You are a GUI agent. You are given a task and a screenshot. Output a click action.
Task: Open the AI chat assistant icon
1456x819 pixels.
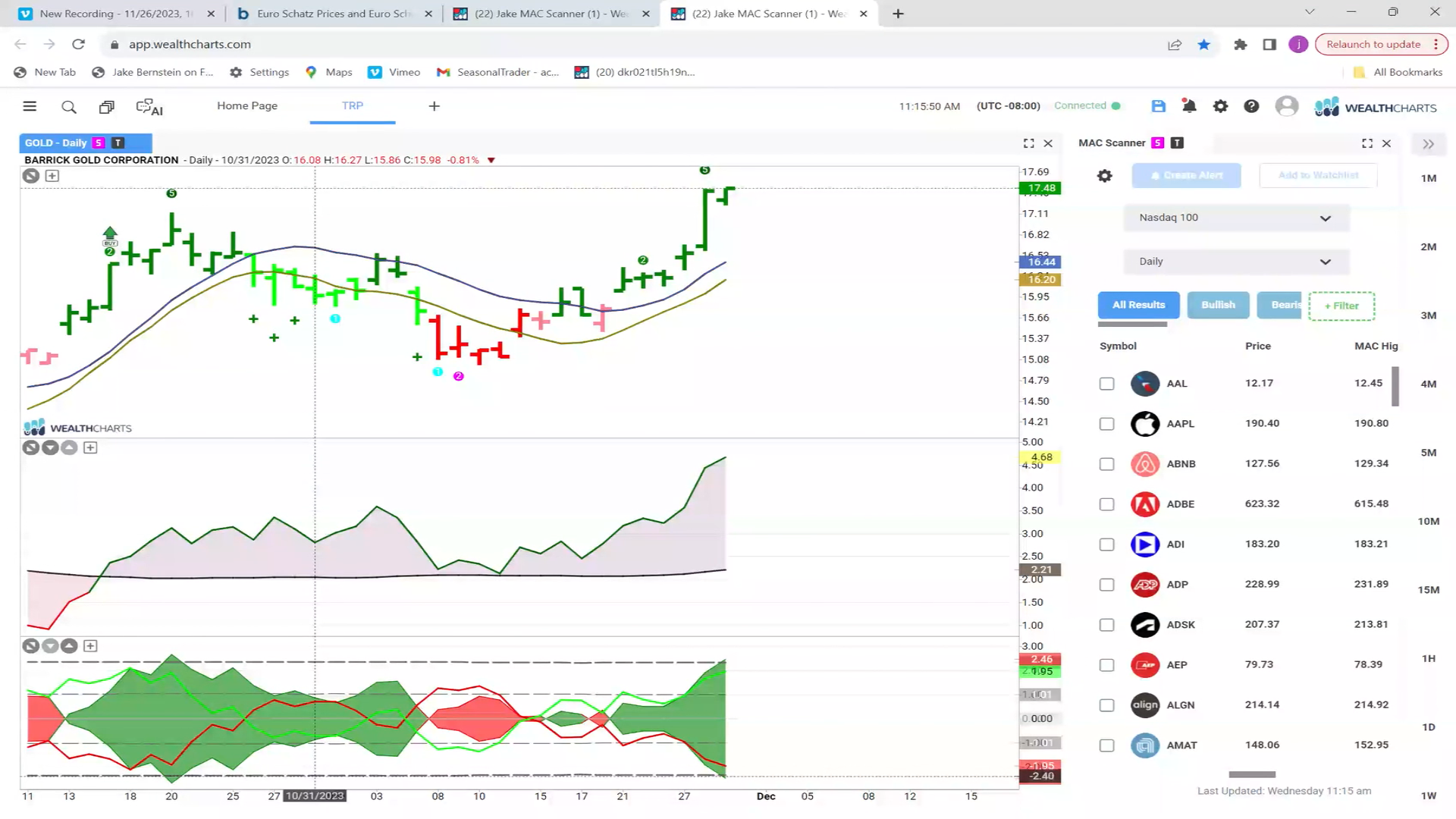click(149, 107)
